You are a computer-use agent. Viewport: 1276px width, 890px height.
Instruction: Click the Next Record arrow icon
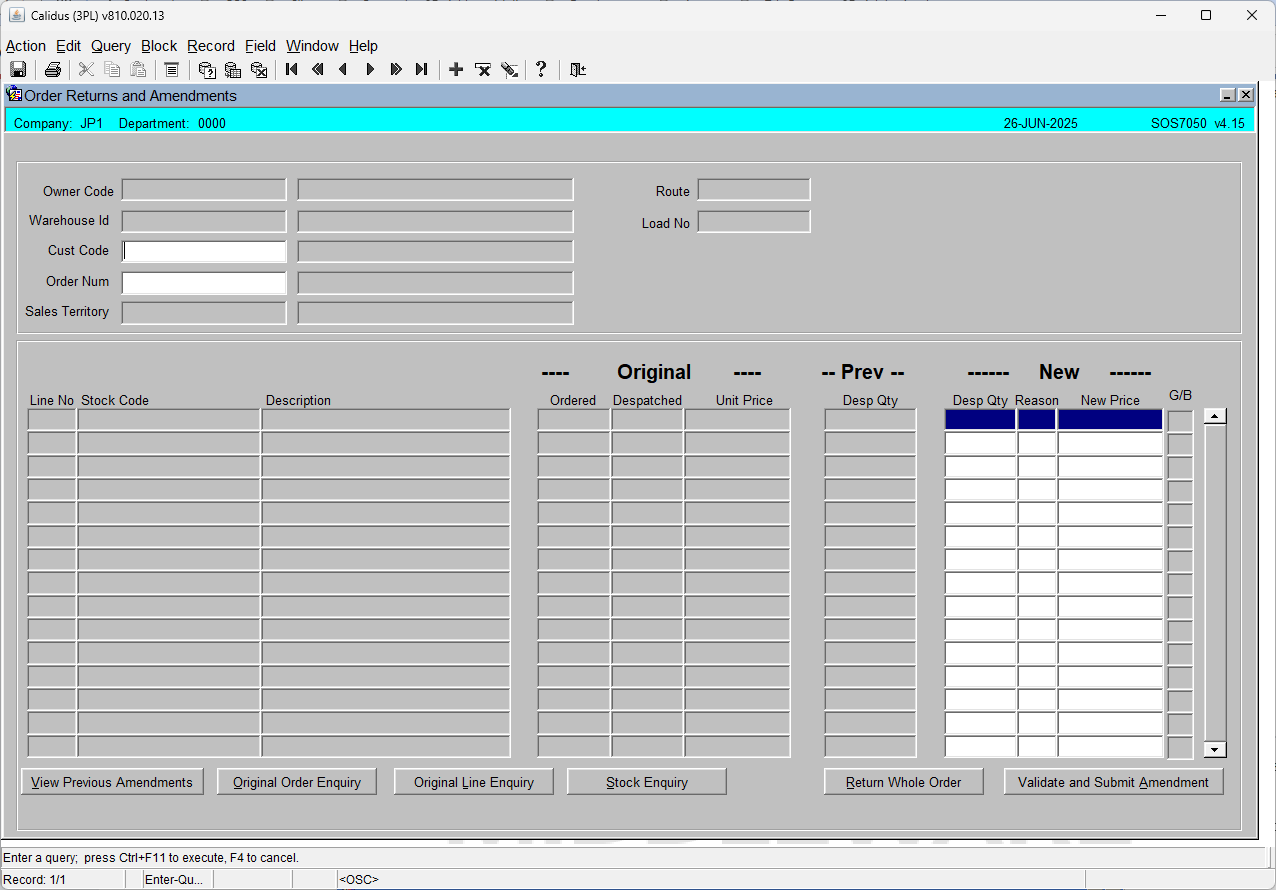pos(370,69)
